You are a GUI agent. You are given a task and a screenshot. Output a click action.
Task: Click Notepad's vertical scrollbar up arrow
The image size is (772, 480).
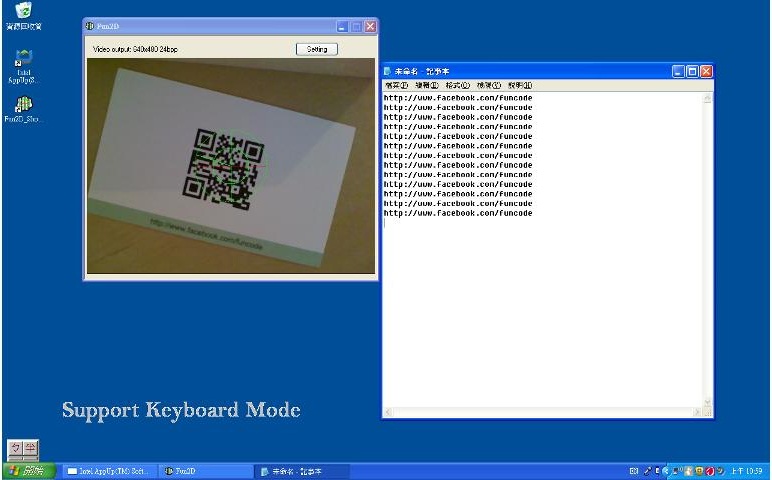pyautogui.click(x=708, y=98)
